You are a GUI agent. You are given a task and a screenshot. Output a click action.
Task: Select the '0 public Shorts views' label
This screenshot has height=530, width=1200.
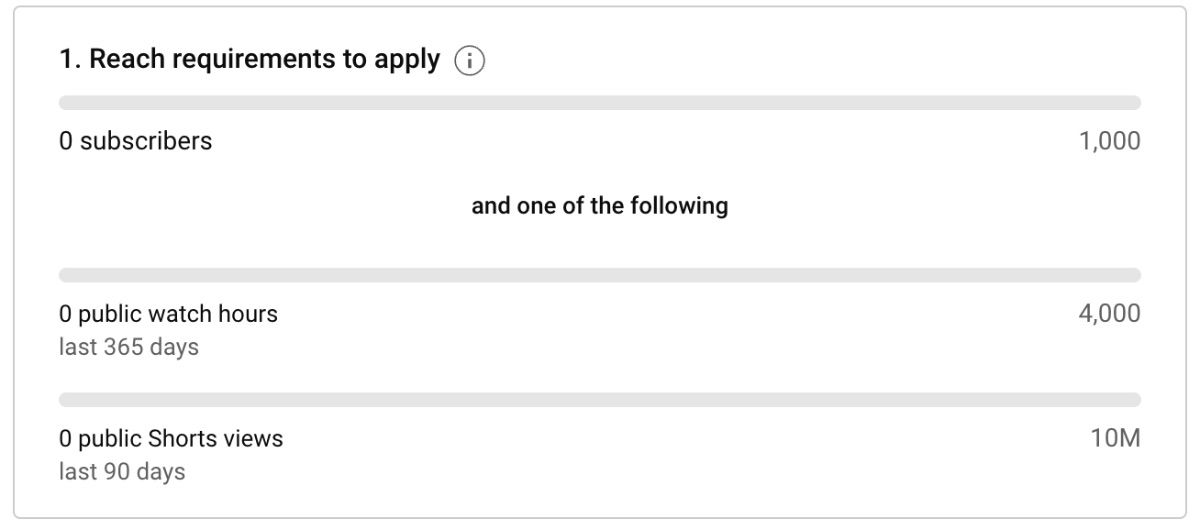coord(171,438)
